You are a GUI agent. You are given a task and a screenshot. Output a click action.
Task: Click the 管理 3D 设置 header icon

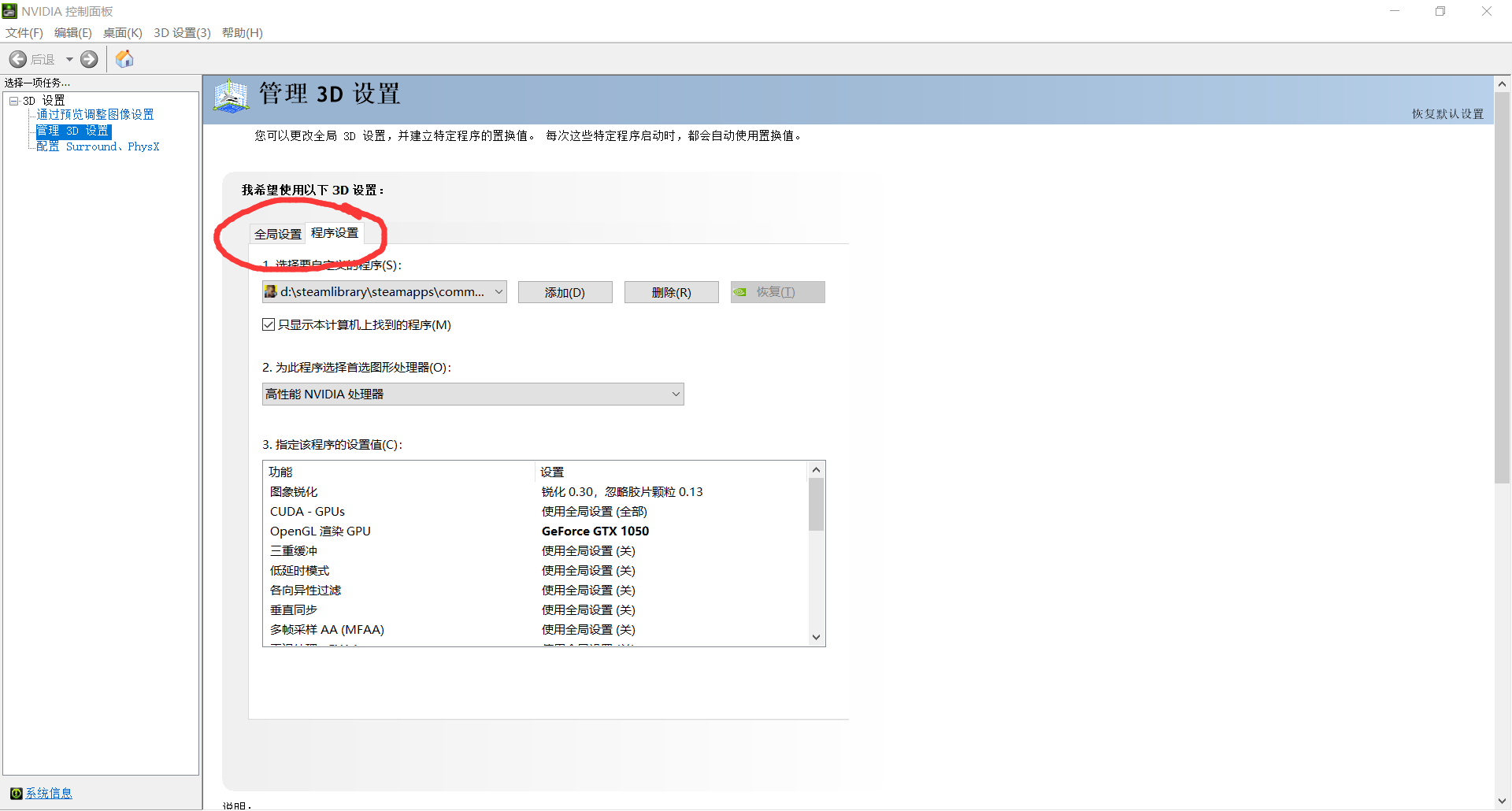(x=231, y=96)
